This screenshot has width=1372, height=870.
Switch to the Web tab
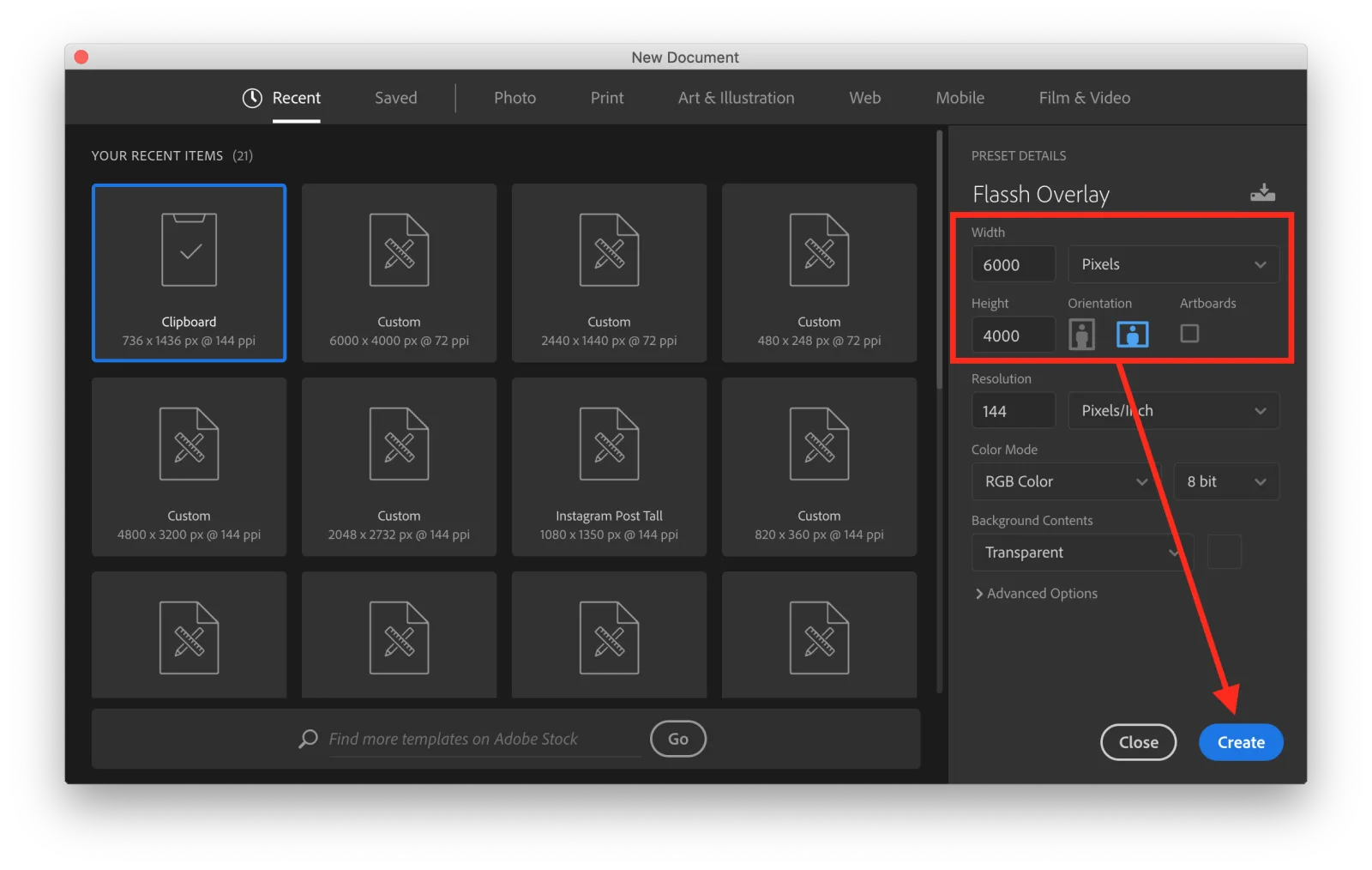pos(865,98)
